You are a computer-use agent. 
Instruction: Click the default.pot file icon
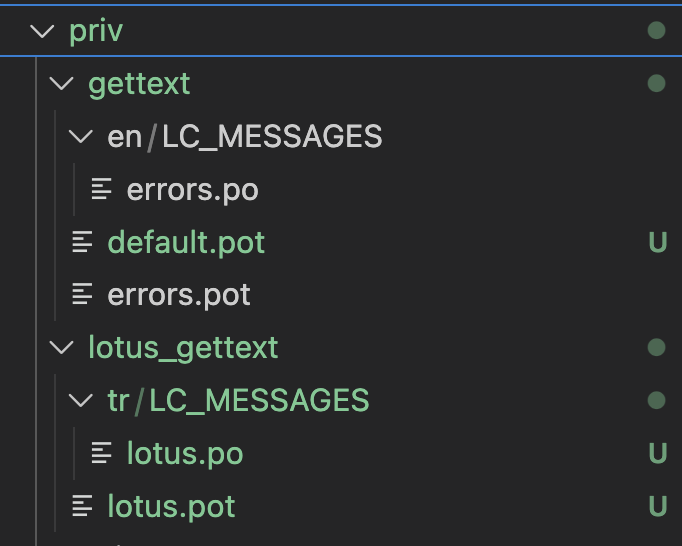point(82,243)
